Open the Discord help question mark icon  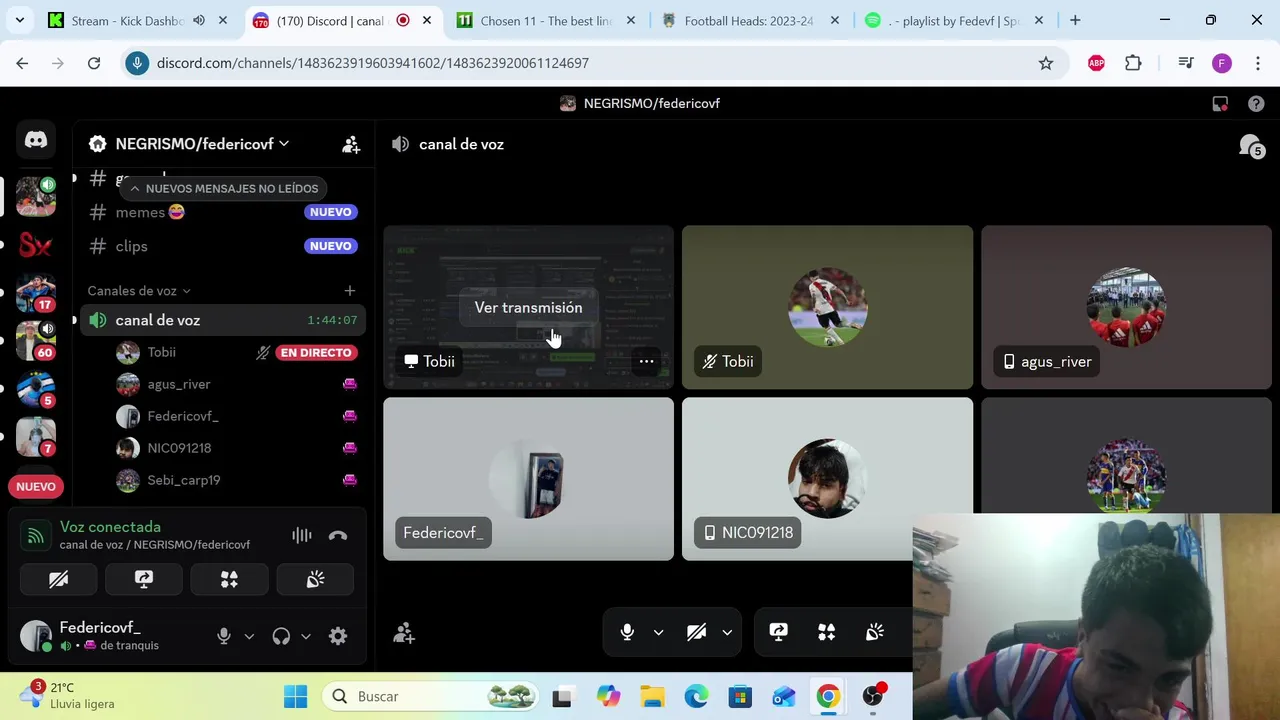[1256, 103]
